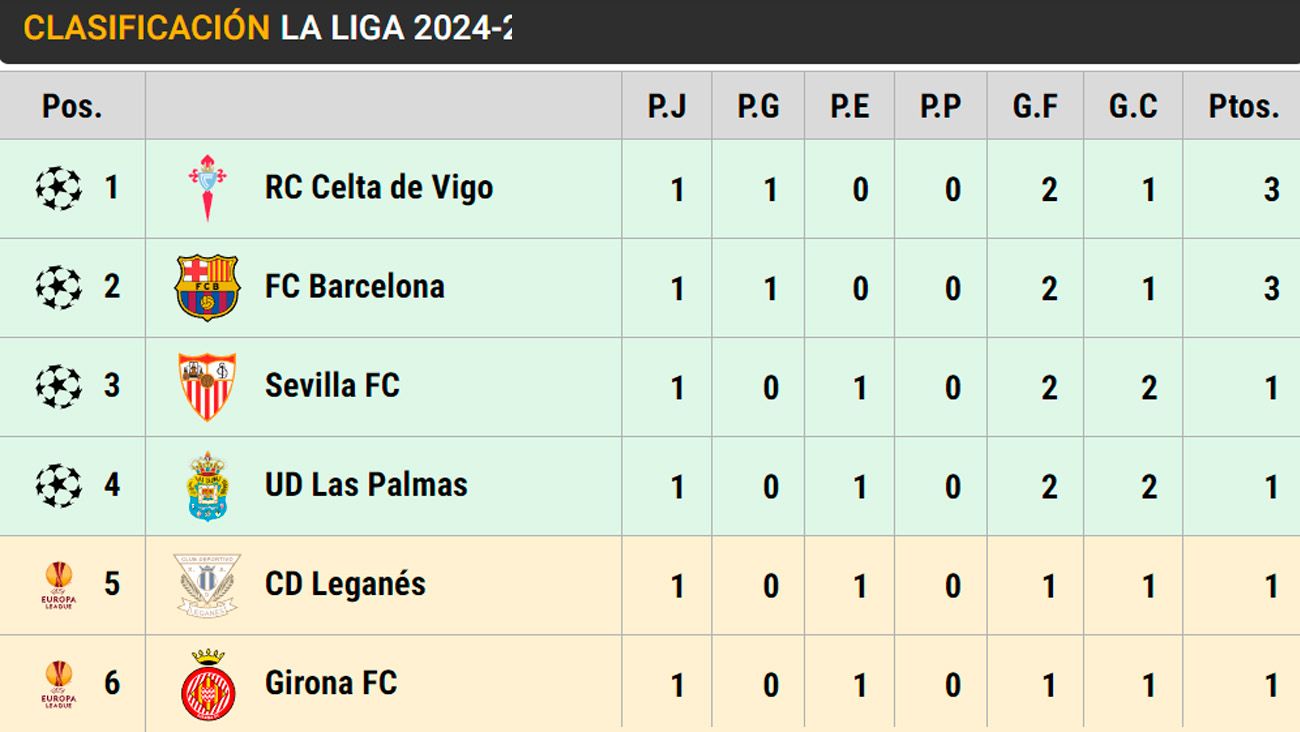The width and height of the screenshot is (1300, 732).
Task: Click the Sevilla FC crest icon
Action: coord(207,386)
